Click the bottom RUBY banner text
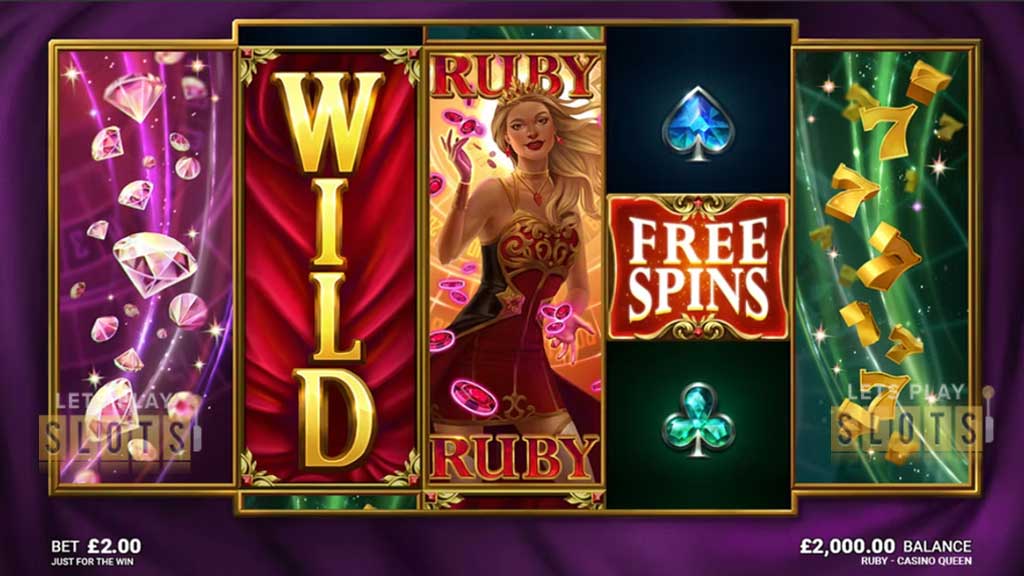The height and width of the screenshot is (576, 1024). [515, 458]
